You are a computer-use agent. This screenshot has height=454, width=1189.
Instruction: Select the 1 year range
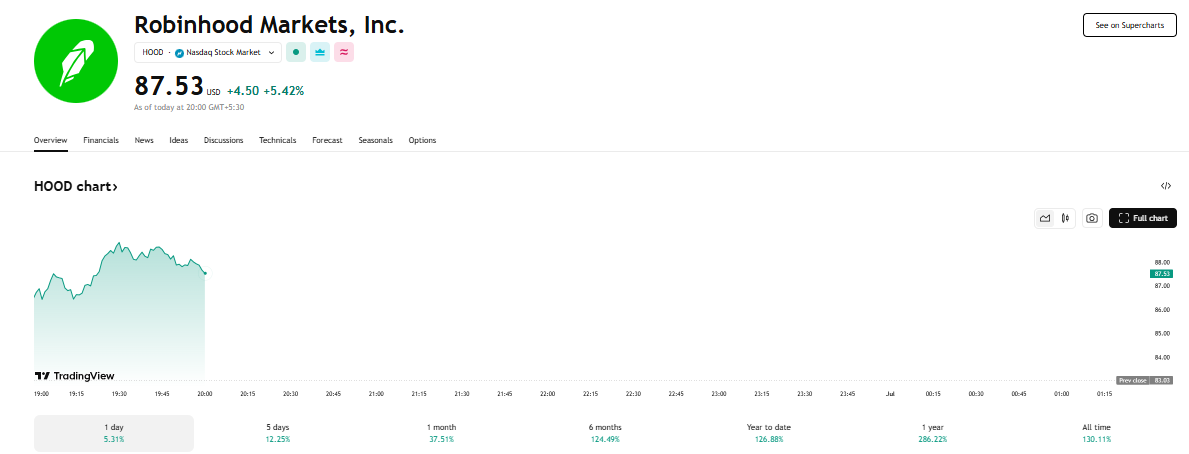click(933, 433)
